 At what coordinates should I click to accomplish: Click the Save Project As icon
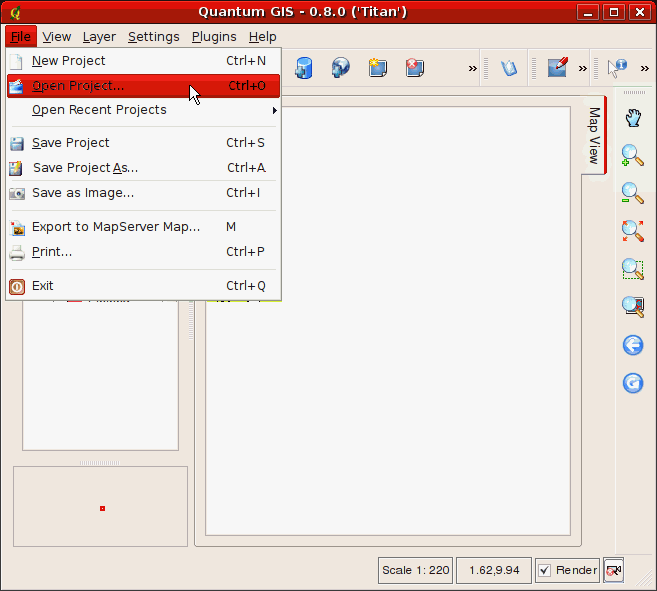(x=16, y=168)
